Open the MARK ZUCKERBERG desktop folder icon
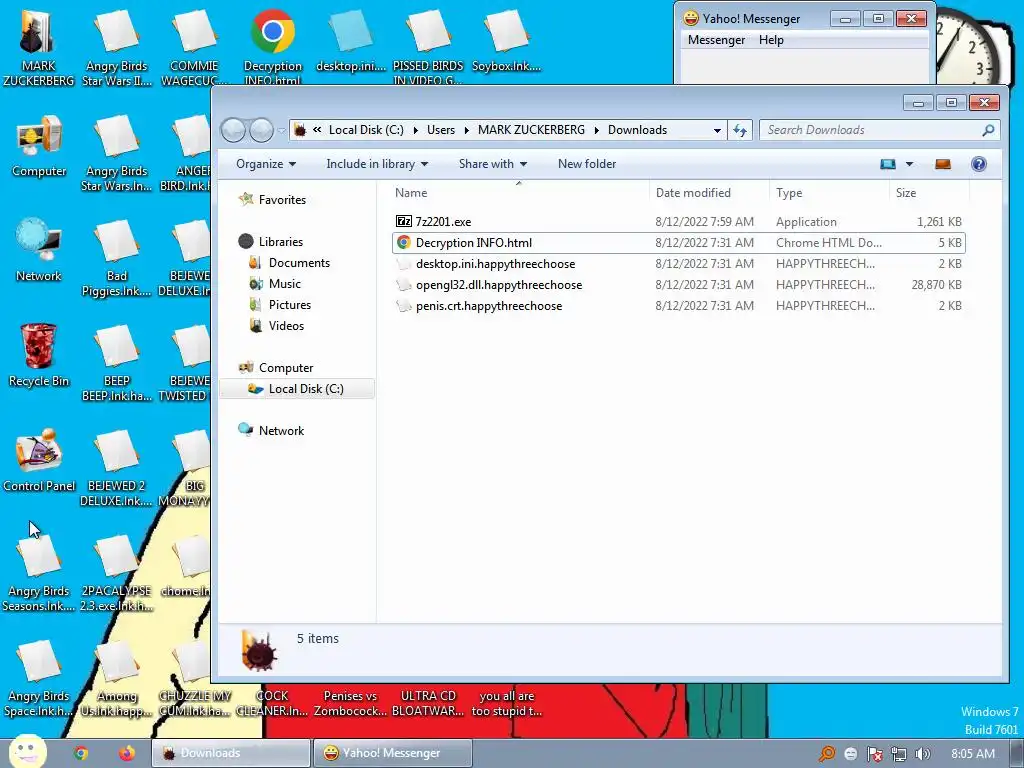Image resolution: width=1024 pixels, height=768 pixels. click(x=37, y=47)
